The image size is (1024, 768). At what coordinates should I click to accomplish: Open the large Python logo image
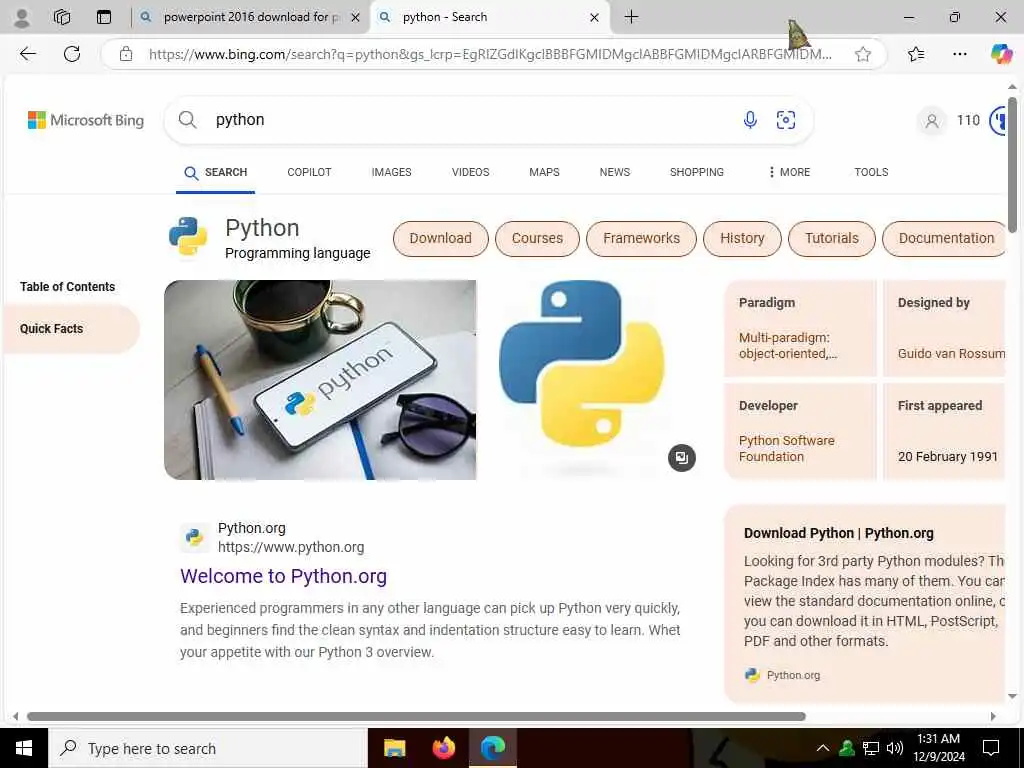pos(581,364)
